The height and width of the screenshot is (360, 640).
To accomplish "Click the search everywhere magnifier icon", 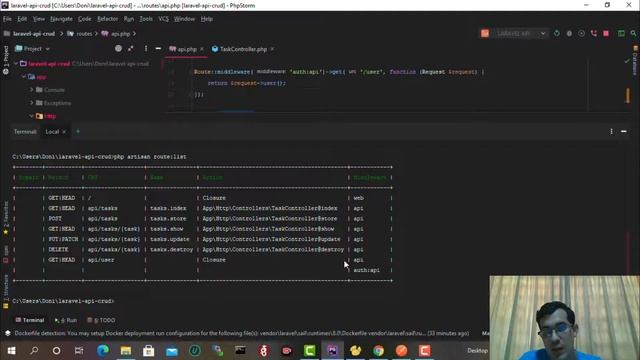I will coord(633,33).
